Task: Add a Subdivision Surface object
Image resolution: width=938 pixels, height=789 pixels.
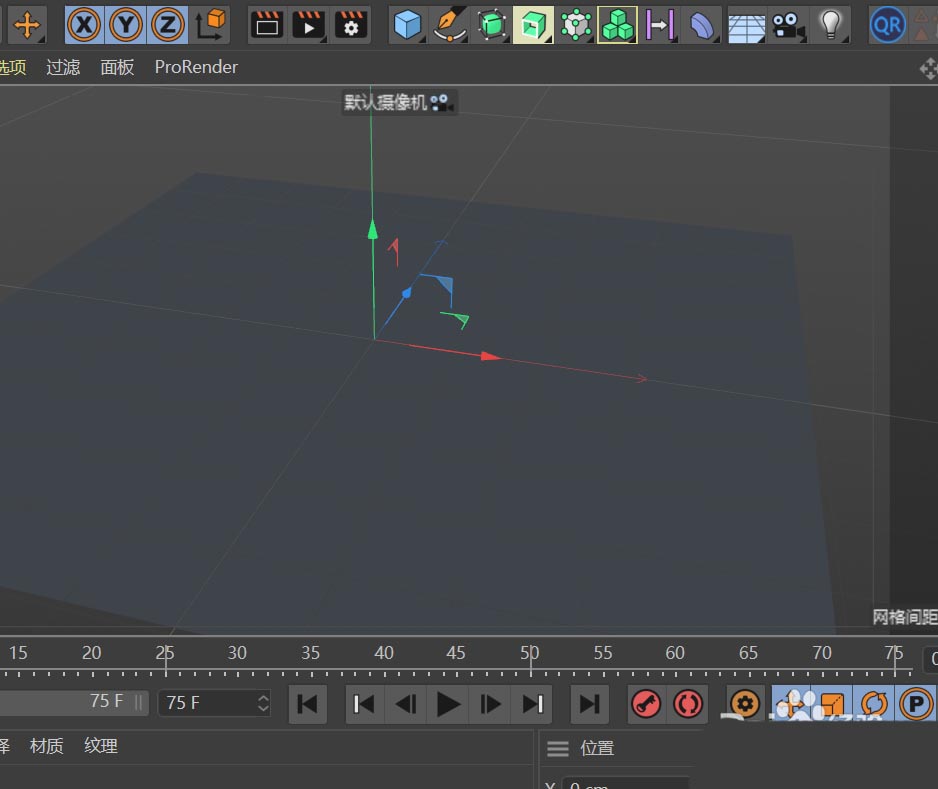Action: pyautogui.click(x=491, y=24)
